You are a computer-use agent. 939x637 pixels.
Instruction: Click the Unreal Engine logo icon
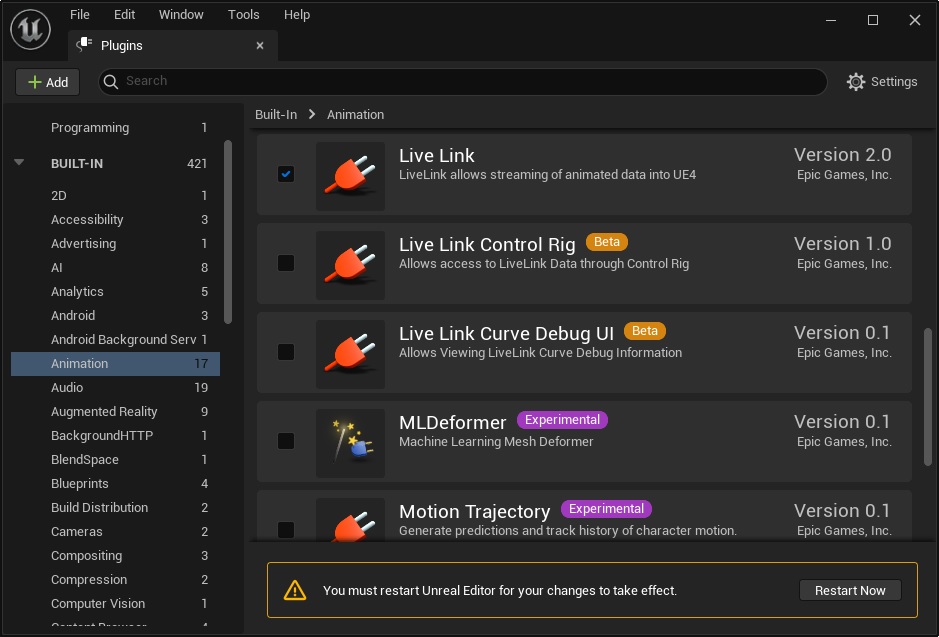(x=31, y=29)
